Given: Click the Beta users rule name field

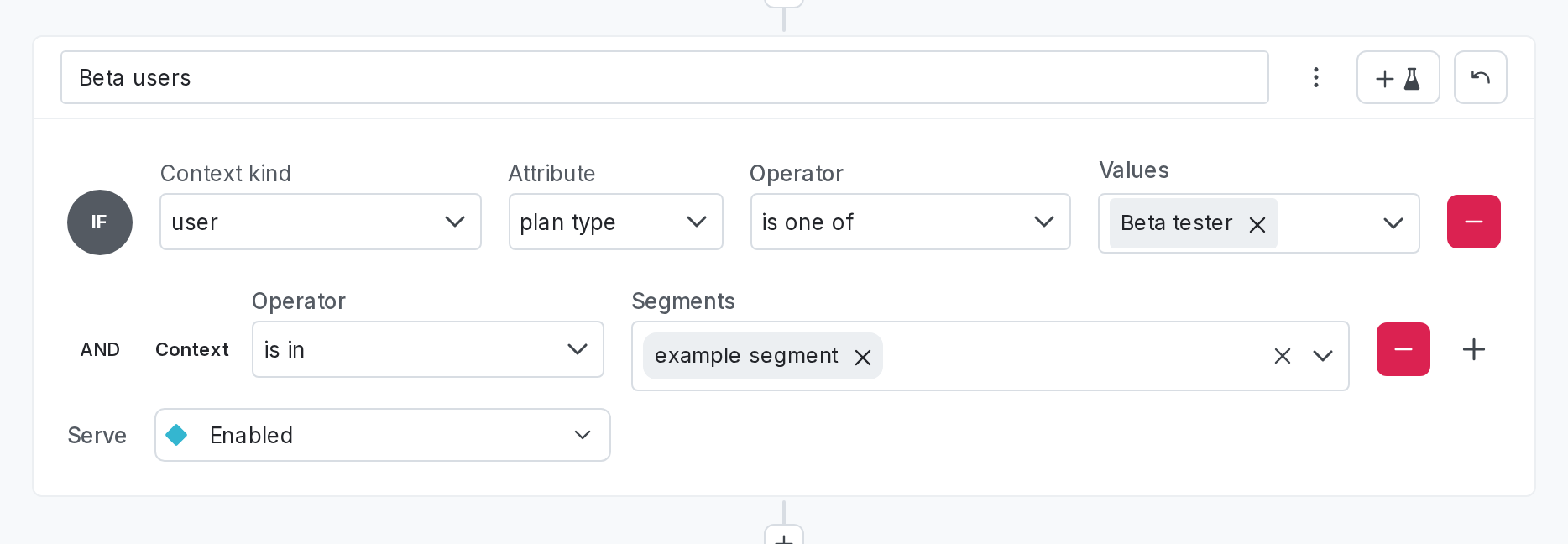Looking at the screenshot, I should (663, 78).
